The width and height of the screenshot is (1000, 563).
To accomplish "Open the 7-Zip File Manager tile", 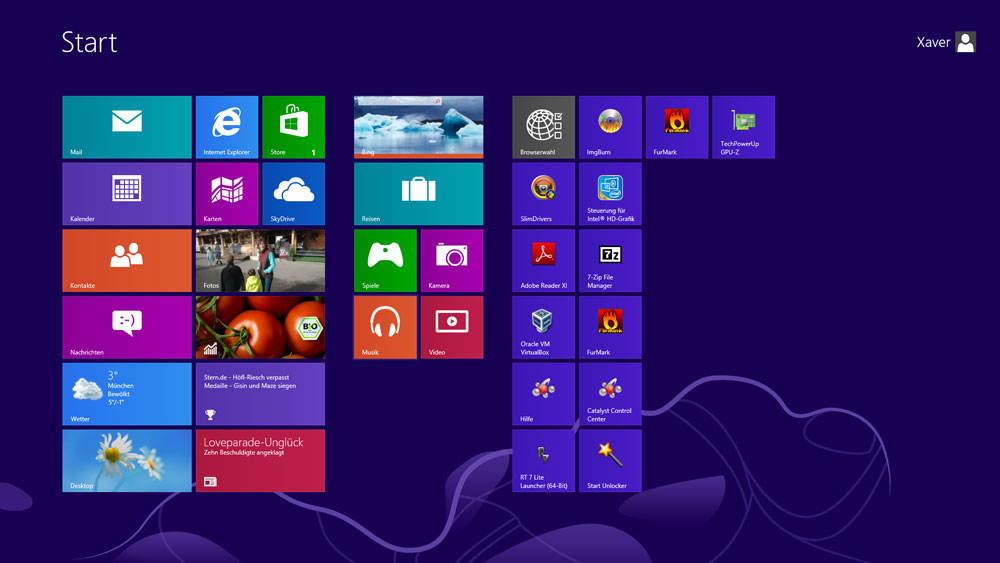I will pos(610,260).
